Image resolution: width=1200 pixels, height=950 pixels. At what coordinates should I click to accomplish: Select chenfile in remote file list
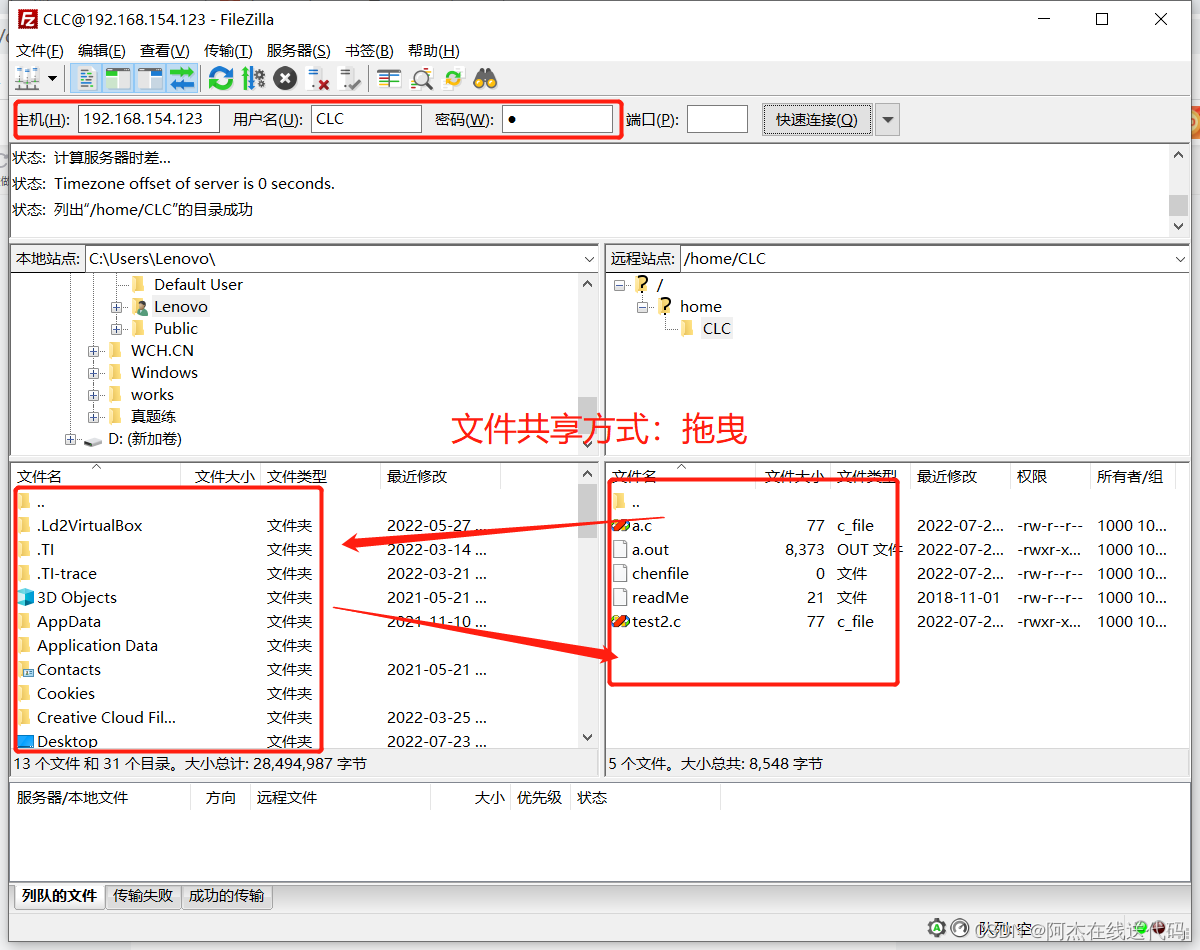660,573
